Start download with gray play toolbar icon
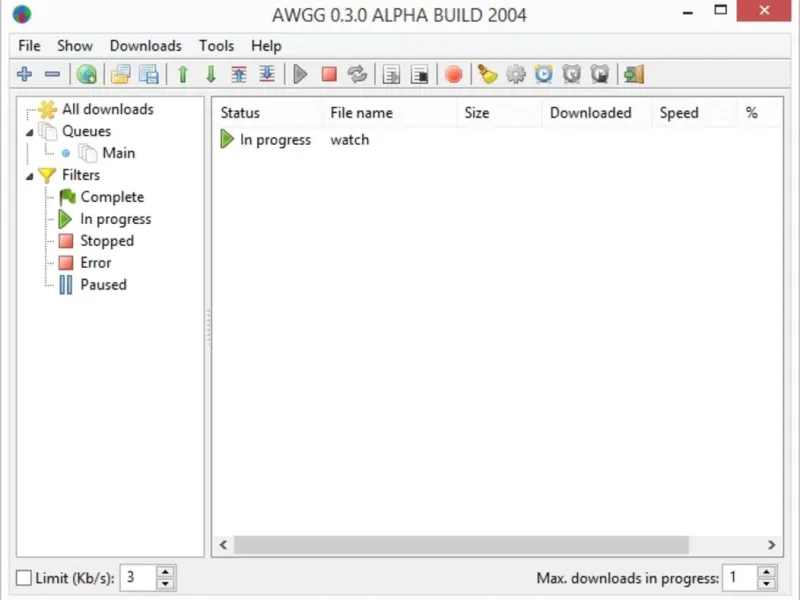The width and height of the screenshot is (800, 600). click(301, 74)
